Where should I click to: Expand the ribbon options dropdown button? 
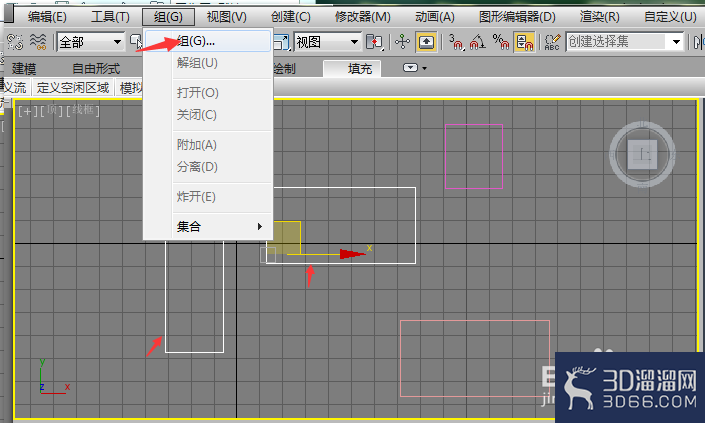pyautogui.click(x=414, y=68)
